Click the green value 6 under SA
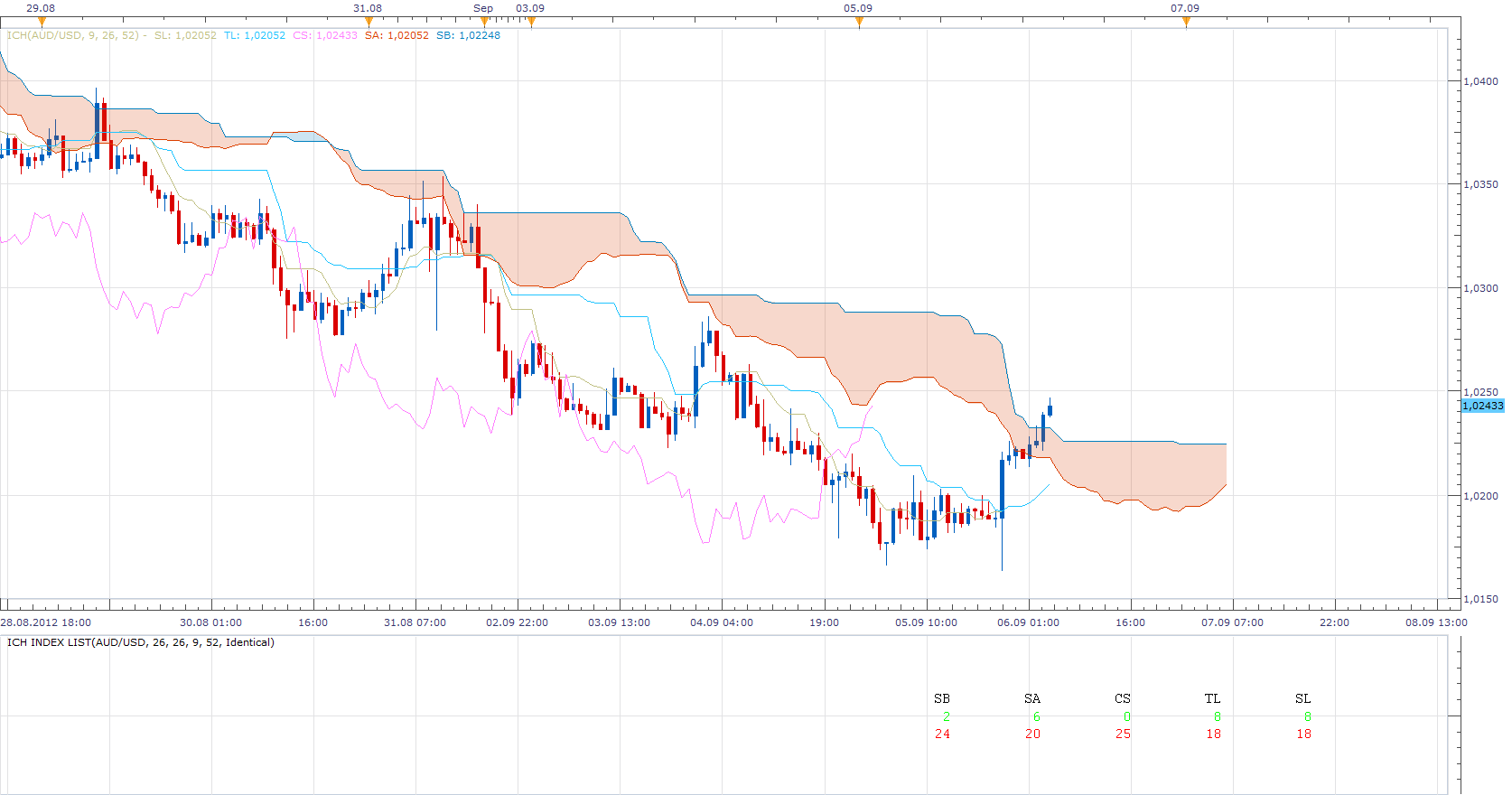 1037,716
